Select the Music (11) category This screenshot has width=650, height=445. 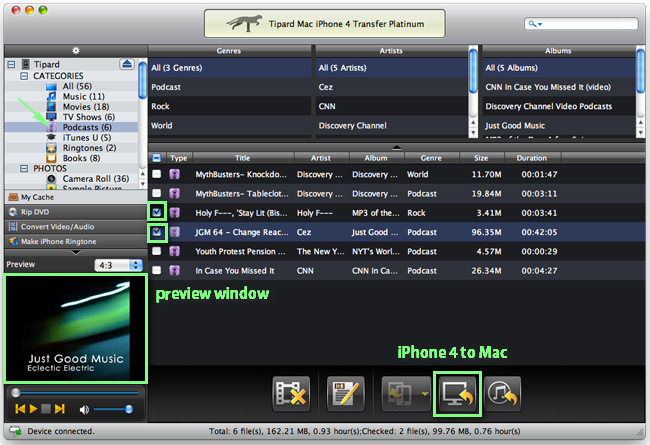[83, 97]
